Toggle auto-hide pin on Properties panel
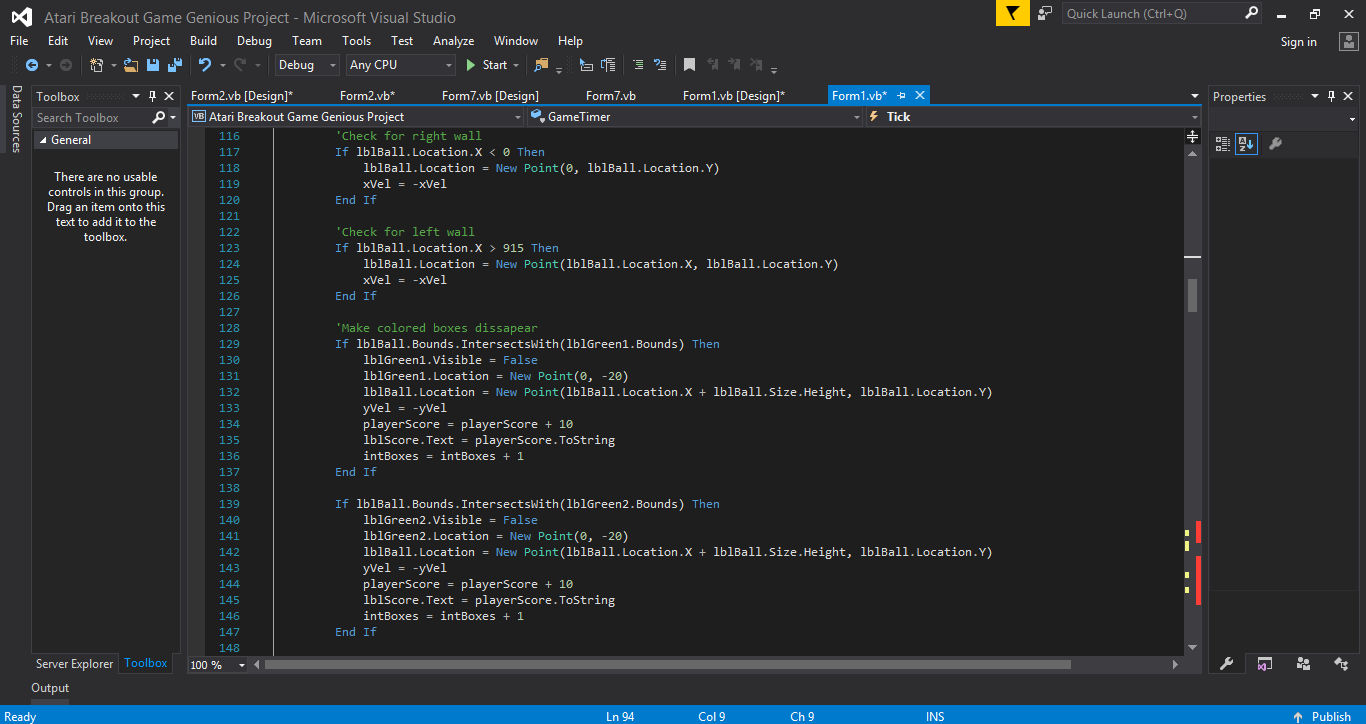Screen dimensions: 1366x724 coord(1332,96)
